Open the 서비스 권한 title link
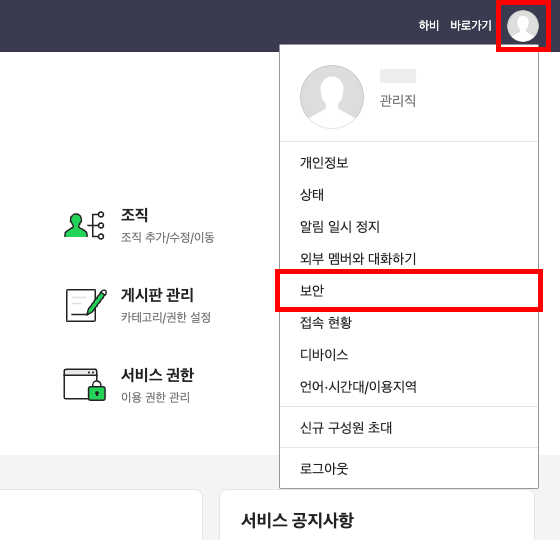 158,375
